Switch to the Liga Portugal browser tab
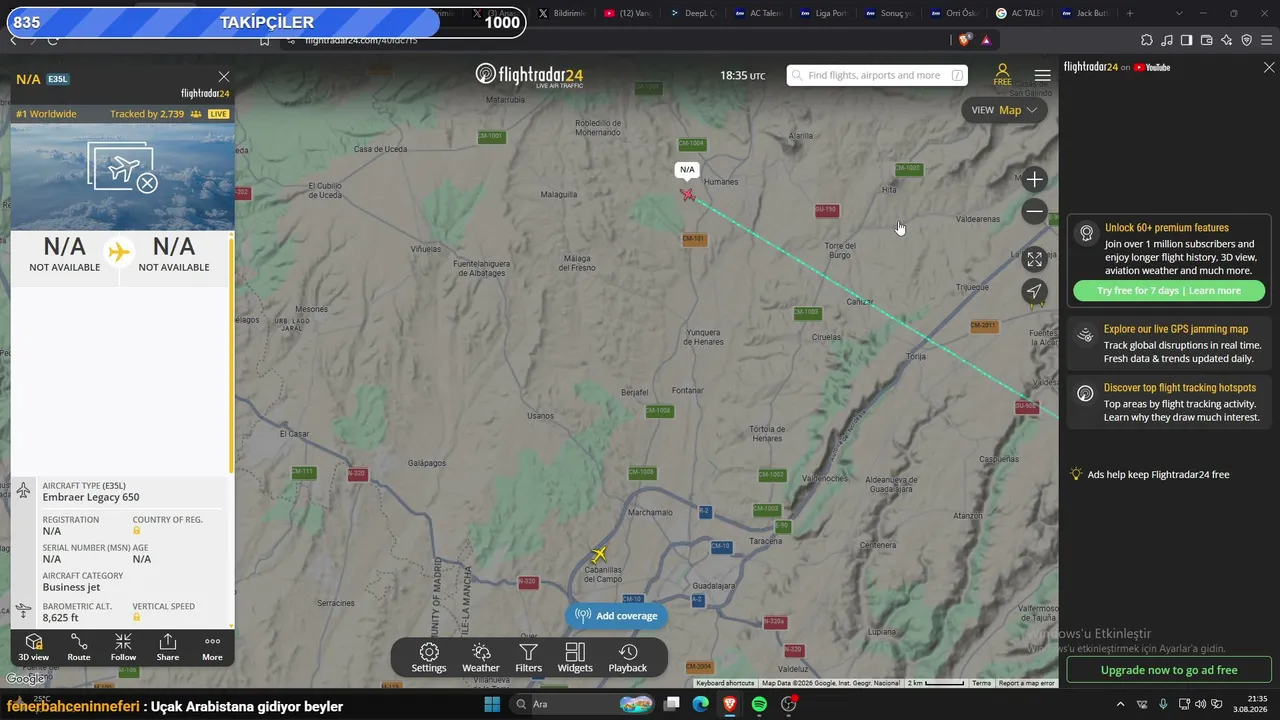 pos(824,13)
